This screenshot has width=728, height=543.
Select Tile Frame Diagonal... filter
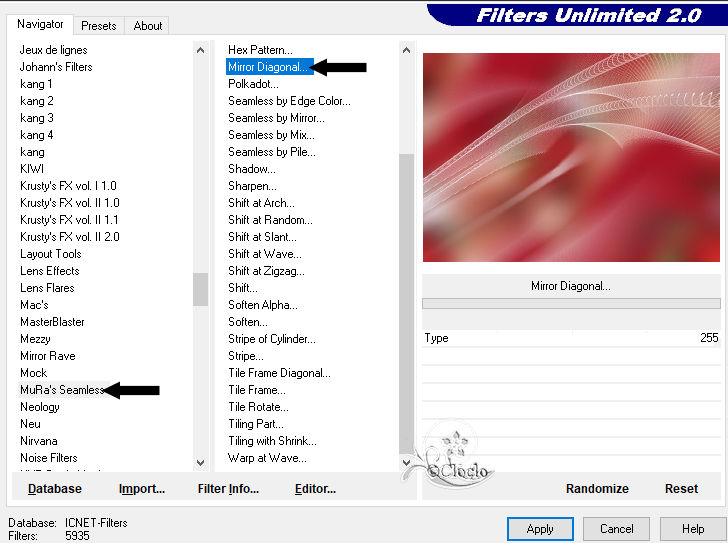pyautogui.click(x=279, y=373)
